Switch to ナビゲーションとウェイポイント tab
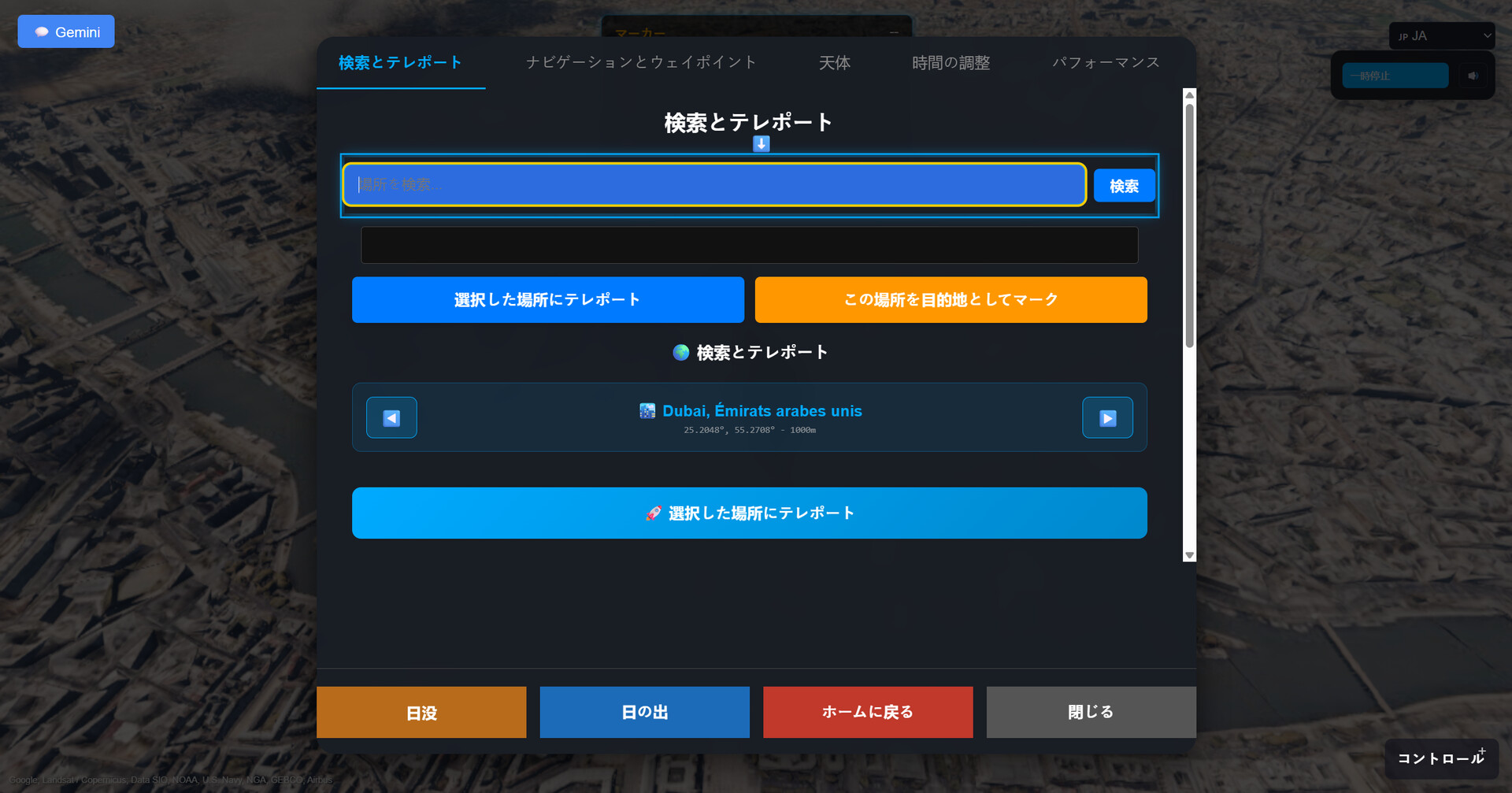Screen dimensions: 1512x793 point(641,62)
